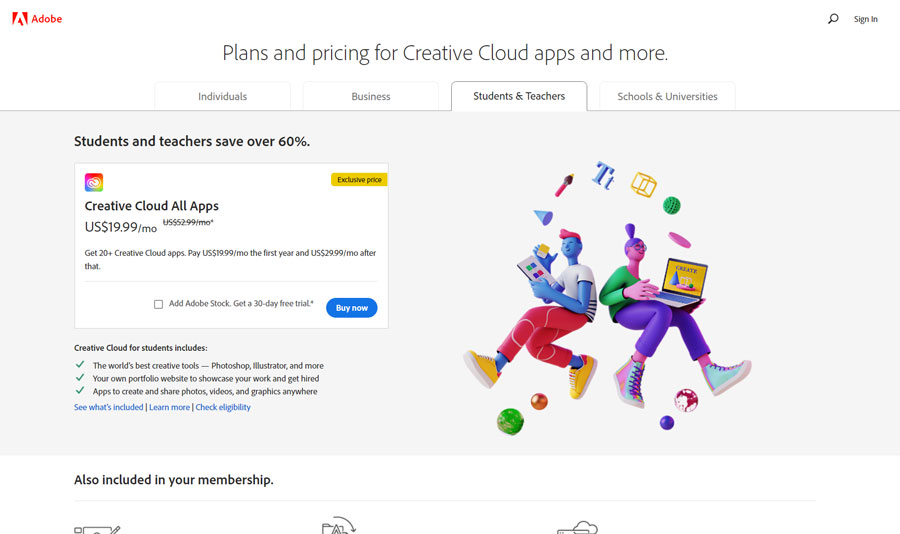Image resolution: width=900 pixels, height=534 pixels.
Task: Switch to the Individuals tab
Action: pos(222,97)
